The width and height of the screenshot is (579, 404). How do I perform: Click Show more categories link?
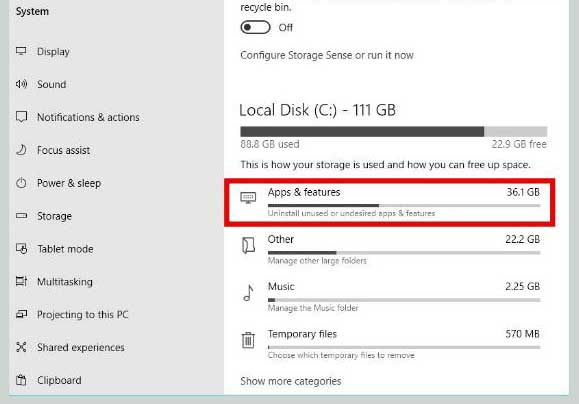point(291,381)
